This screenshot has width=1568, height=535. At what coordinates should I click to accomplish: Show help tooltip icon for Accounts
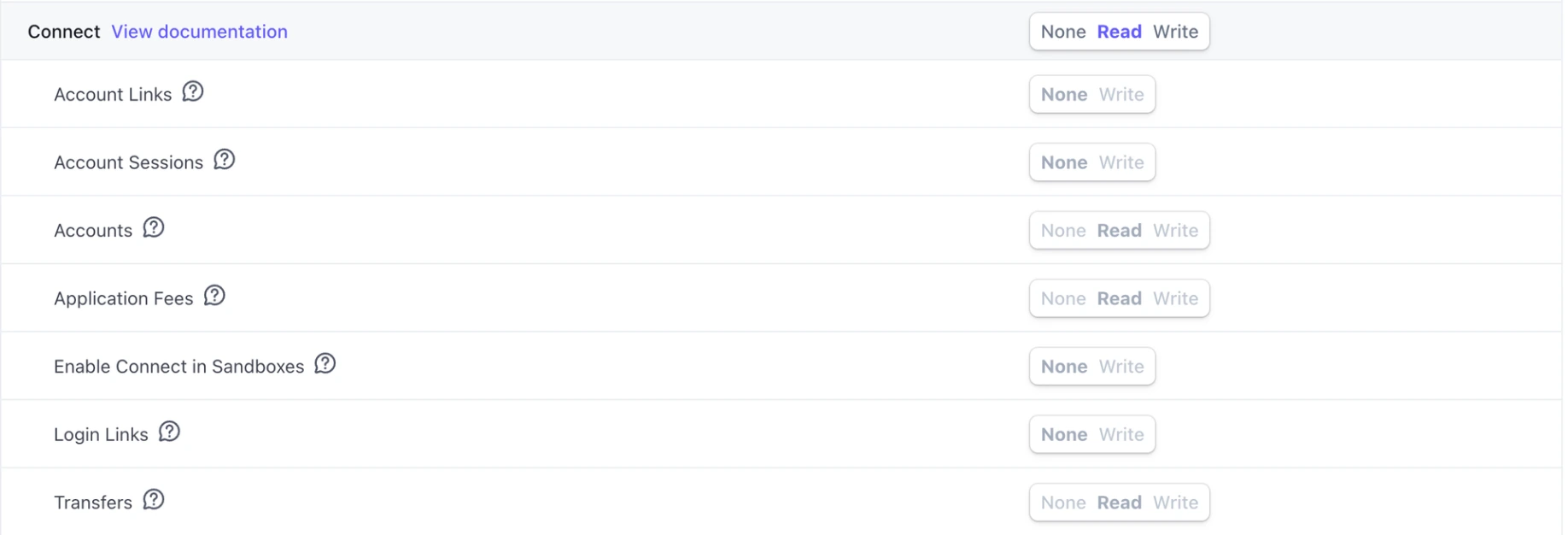click(154, 228)
